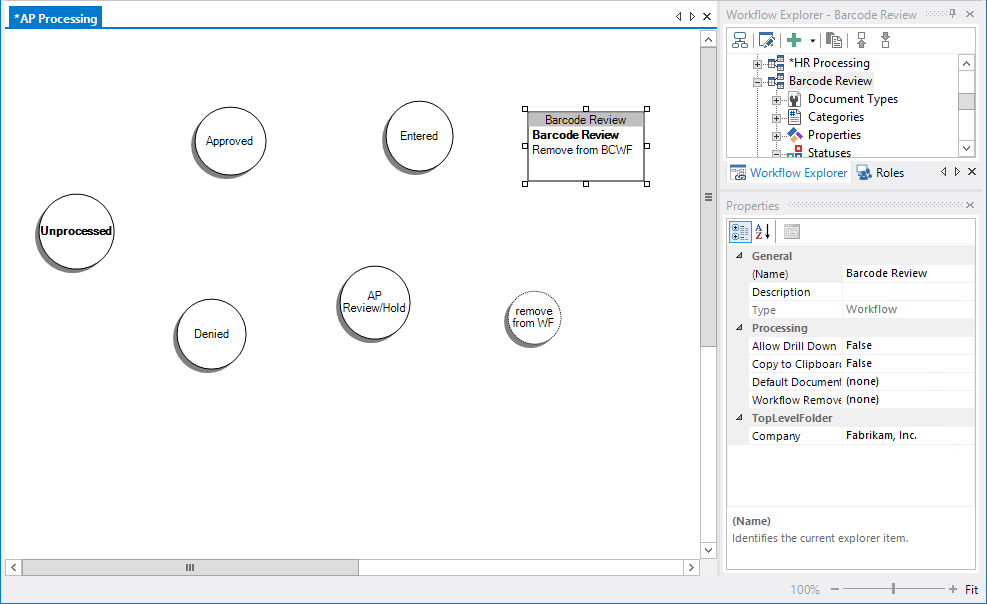Screen dimensions: 987x604
Task: Click the workflow diagram icon in explorer toolbar
Action: 740,40
